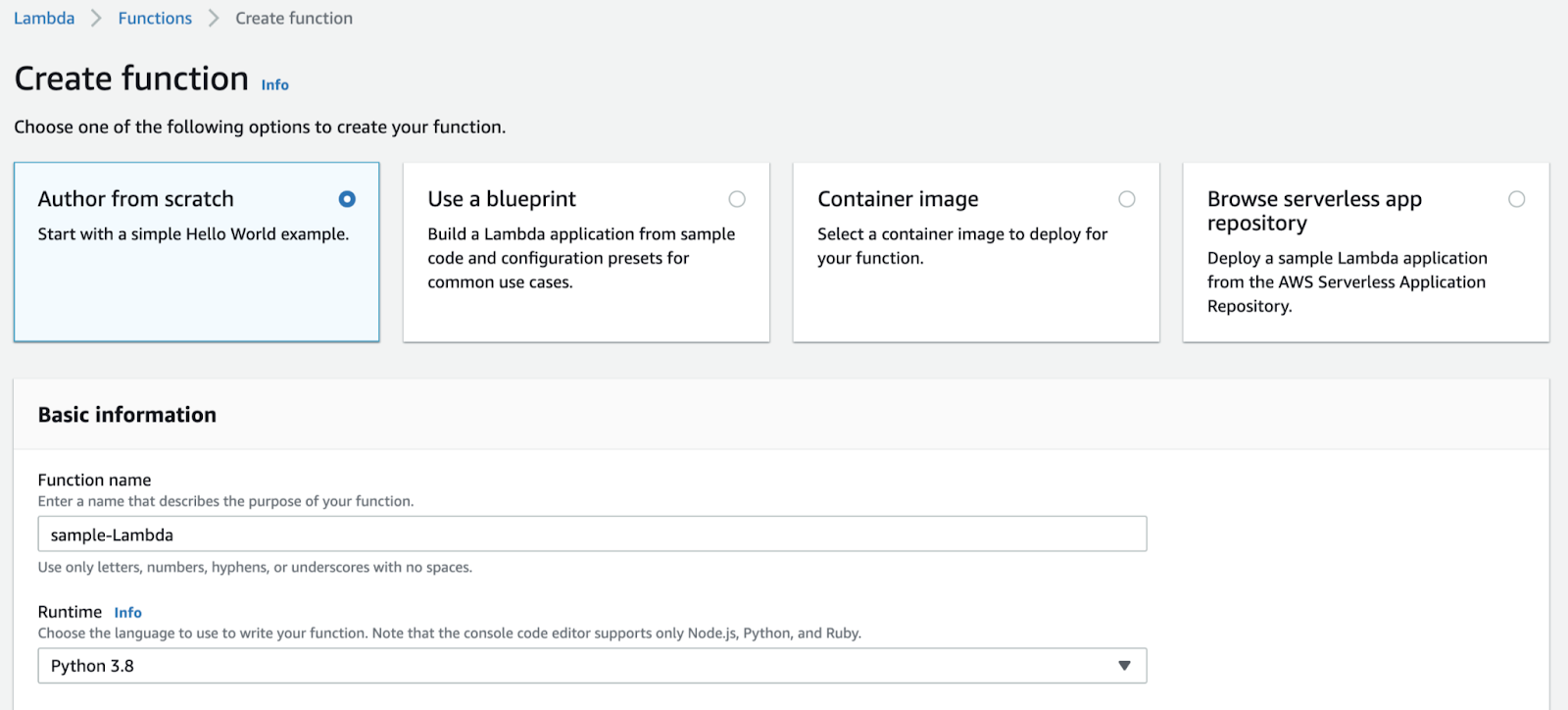Go to Functions breadcrumb link
1568x710 pixels.
coord(155,18)
